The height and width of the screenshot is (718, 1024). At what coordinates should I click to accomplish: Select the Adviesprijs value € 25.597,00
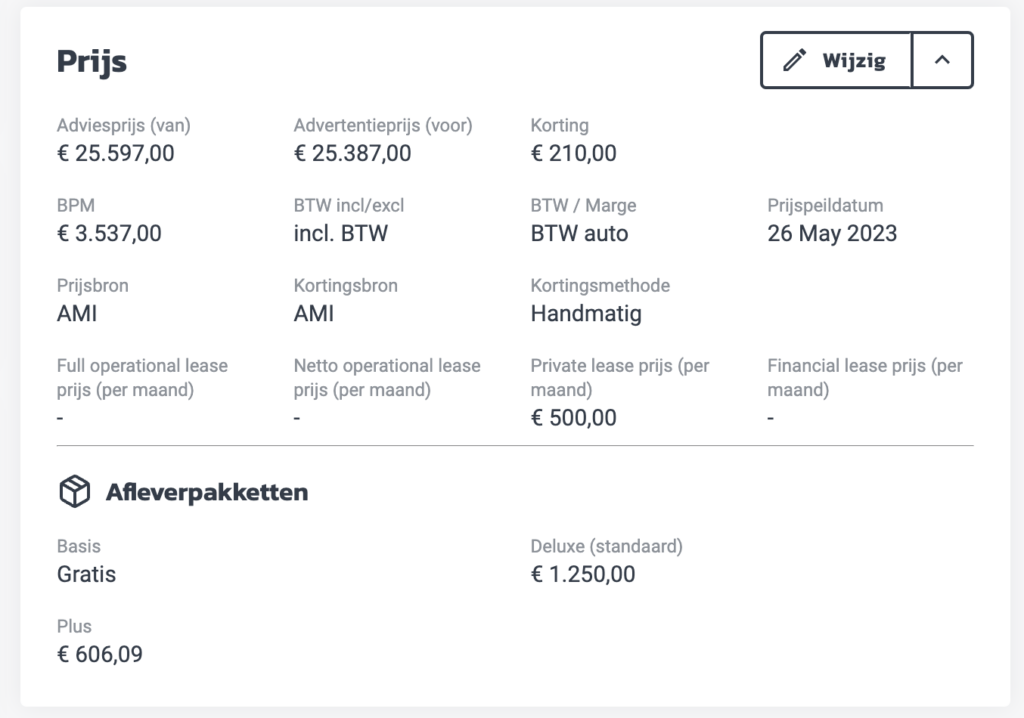tap(115, 154)
